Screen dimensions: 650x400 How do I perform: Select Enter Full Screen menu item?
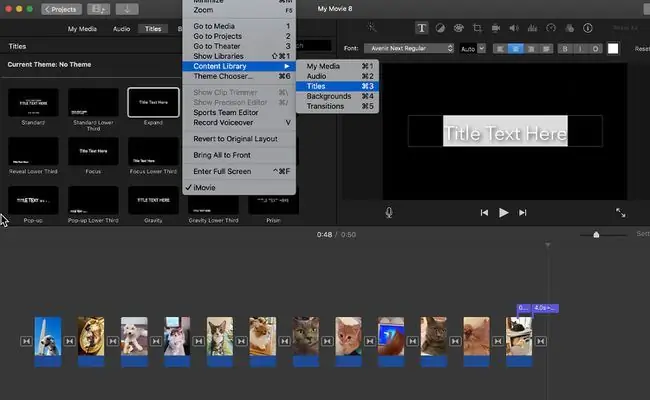239,171
